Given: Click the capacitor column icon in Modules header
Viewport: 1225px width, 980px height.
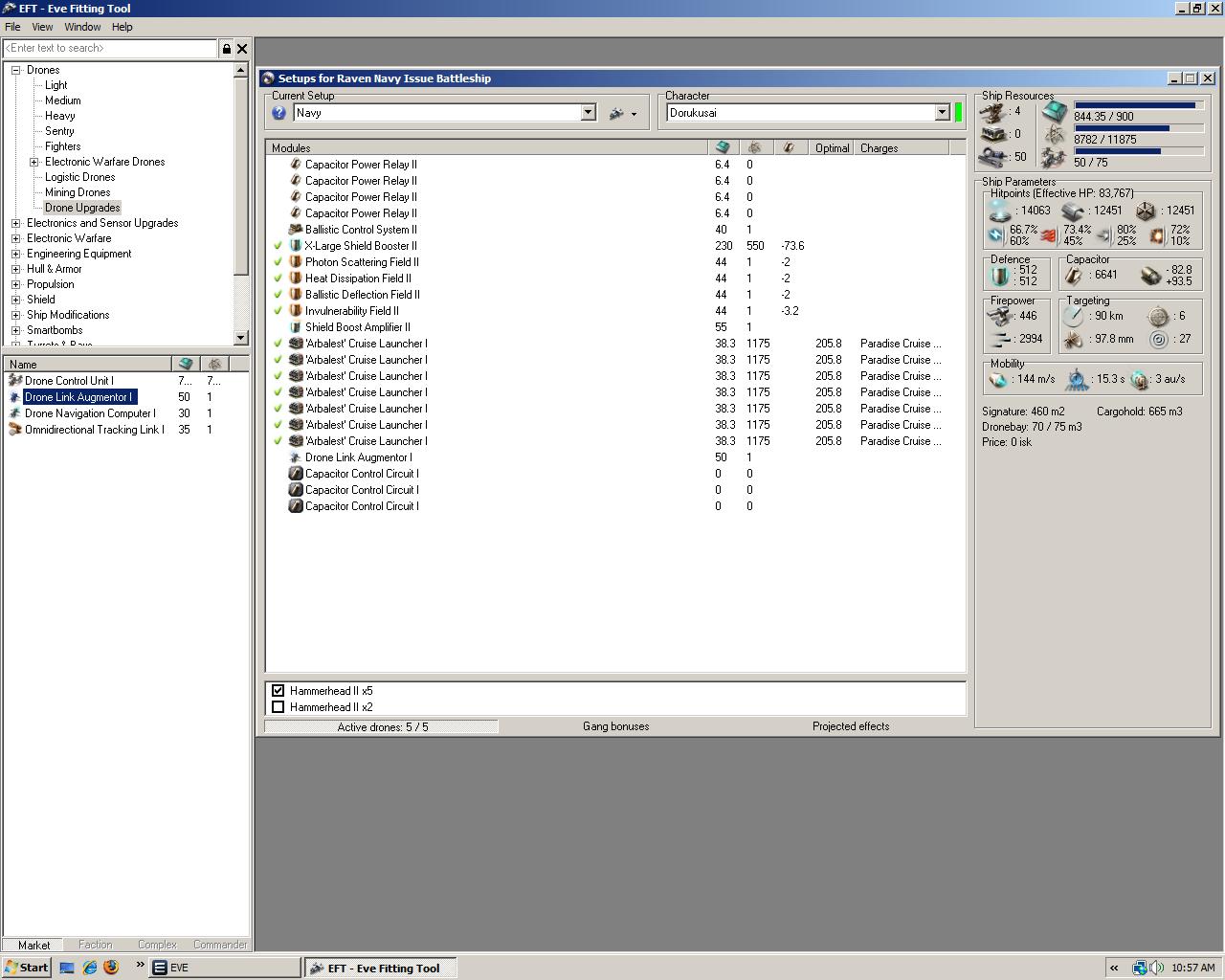Looking at the screenshot, I should click(788, 147).
